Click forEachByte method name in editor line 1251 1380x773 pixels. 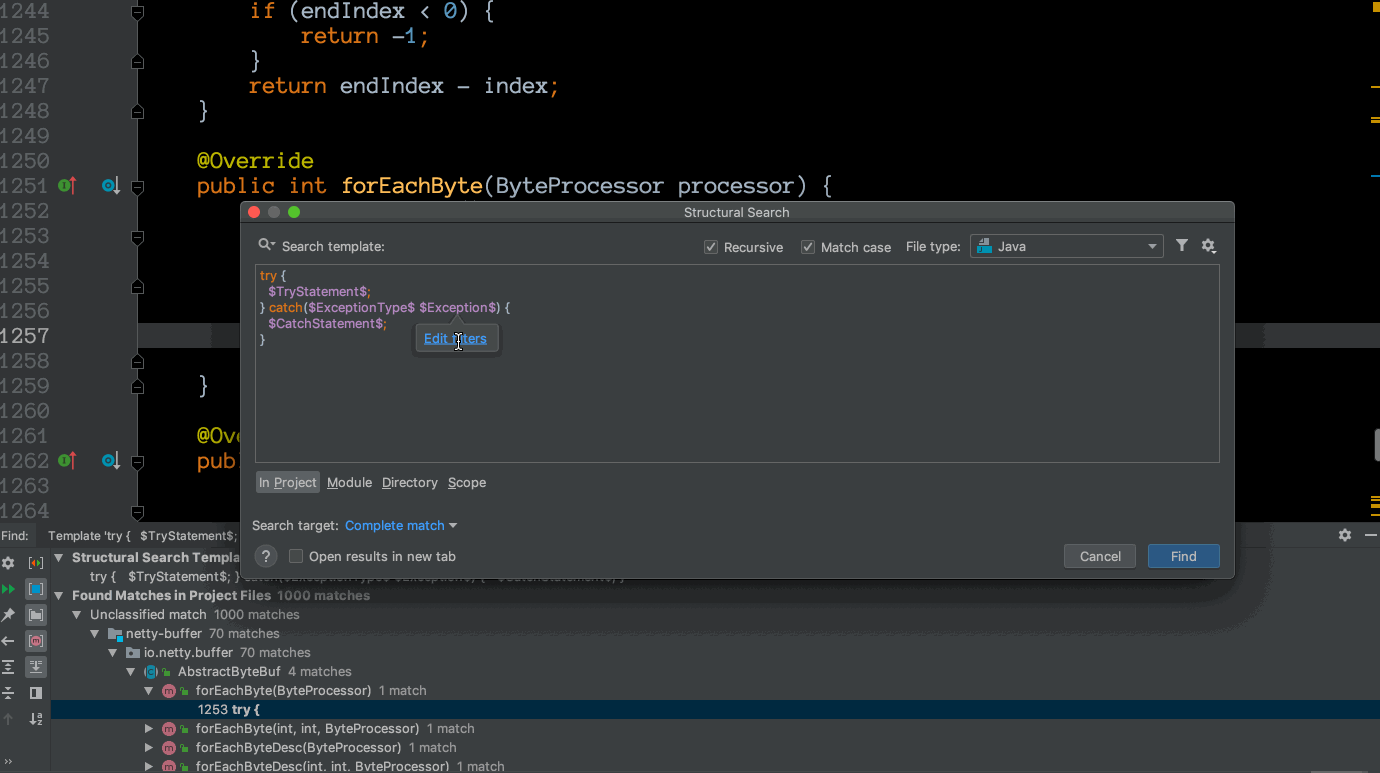pos(412,186)
